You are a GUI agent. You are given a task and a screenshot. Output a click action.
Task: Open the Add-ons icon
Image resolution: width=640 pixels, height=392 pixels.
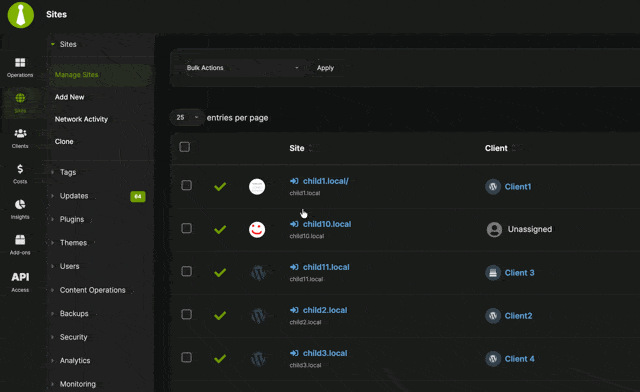pos(20,240)
